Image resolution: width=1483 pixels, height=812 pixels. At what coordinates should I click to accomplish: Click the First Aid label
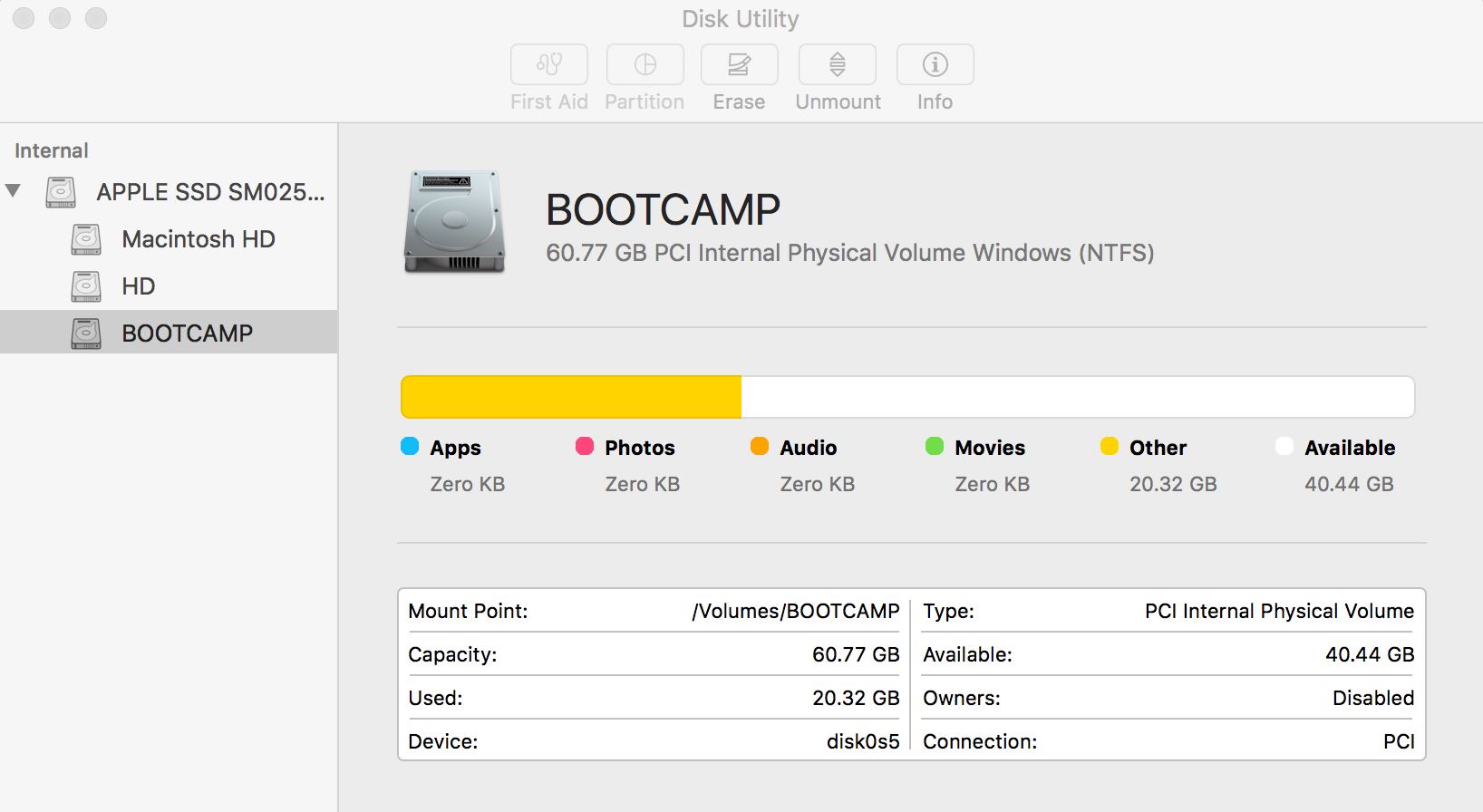549,101
